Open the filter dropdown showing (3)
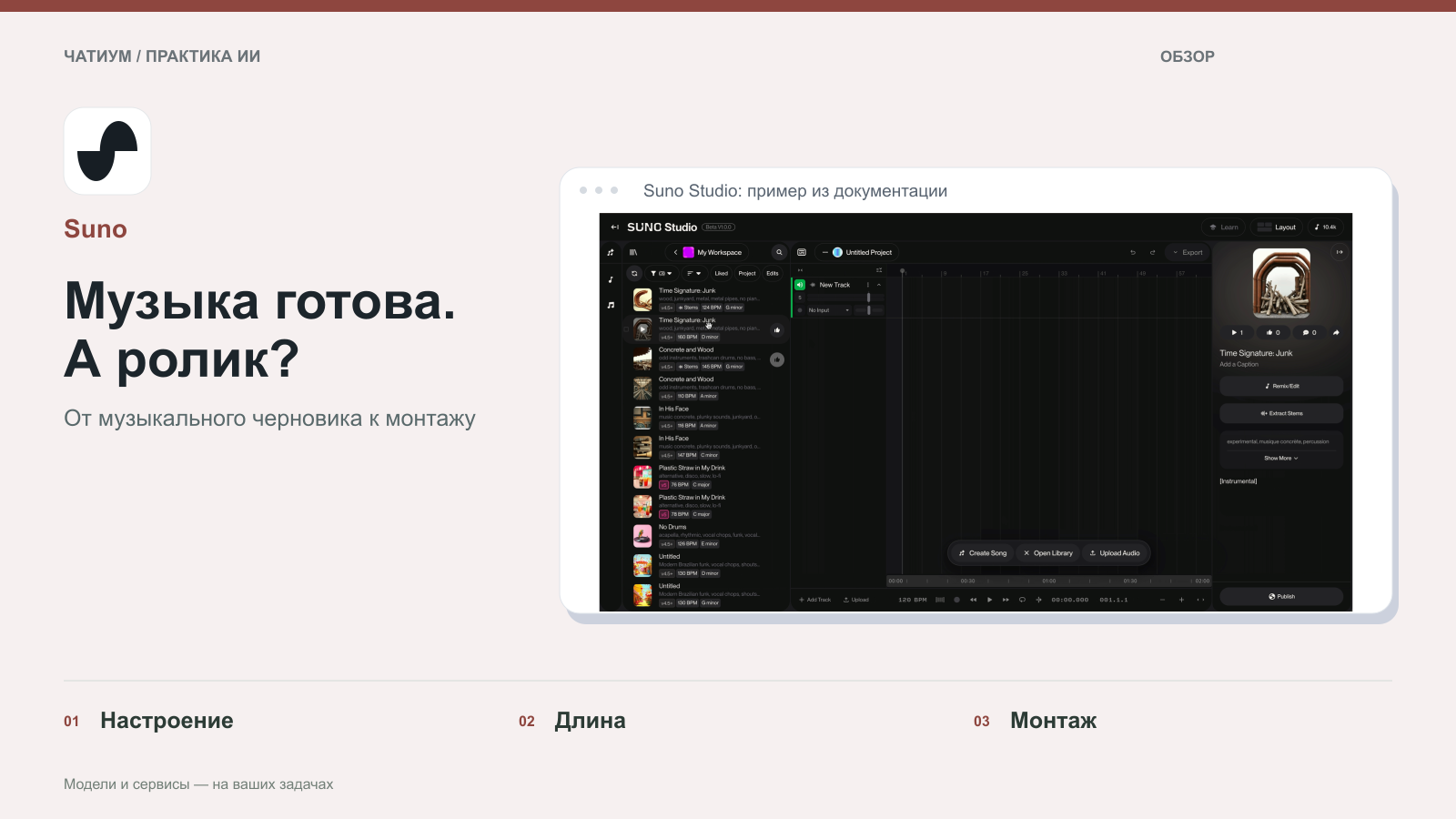 point(662,273)
